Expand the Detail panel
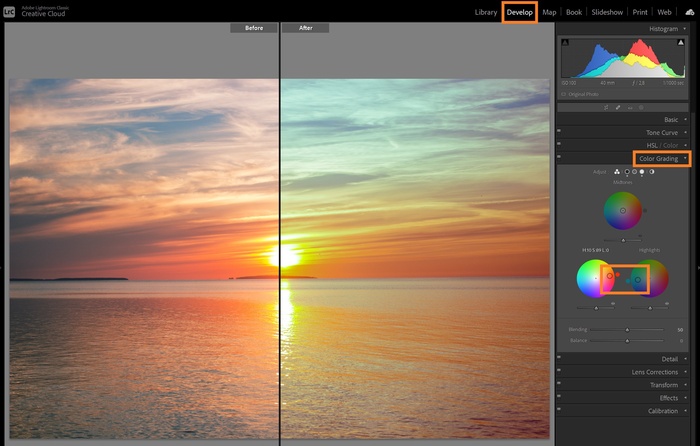The height and width of the screenshot is (446, 700). coord(685,359)
